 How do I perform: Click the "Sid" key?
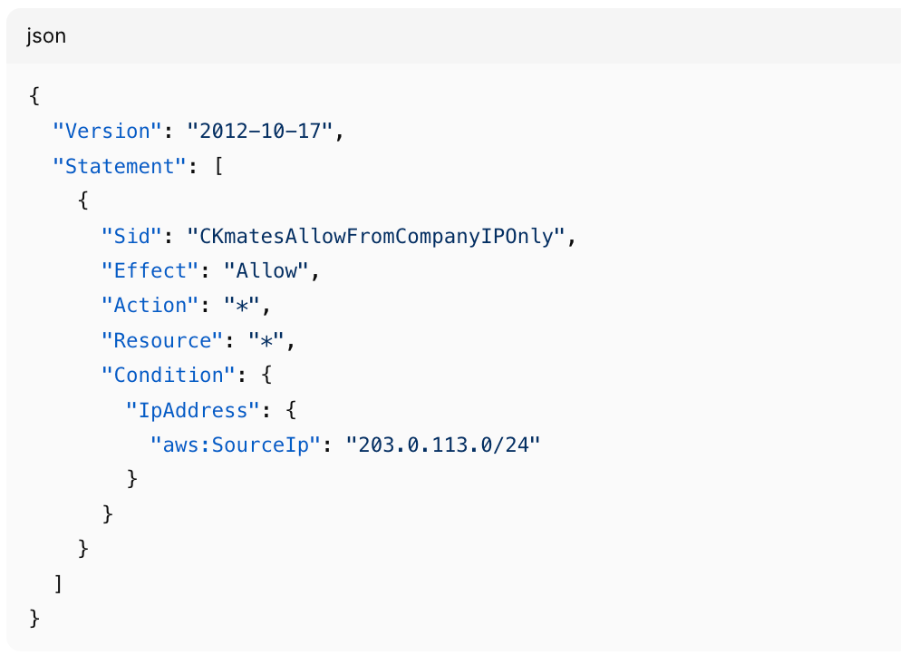click(131, 236)
